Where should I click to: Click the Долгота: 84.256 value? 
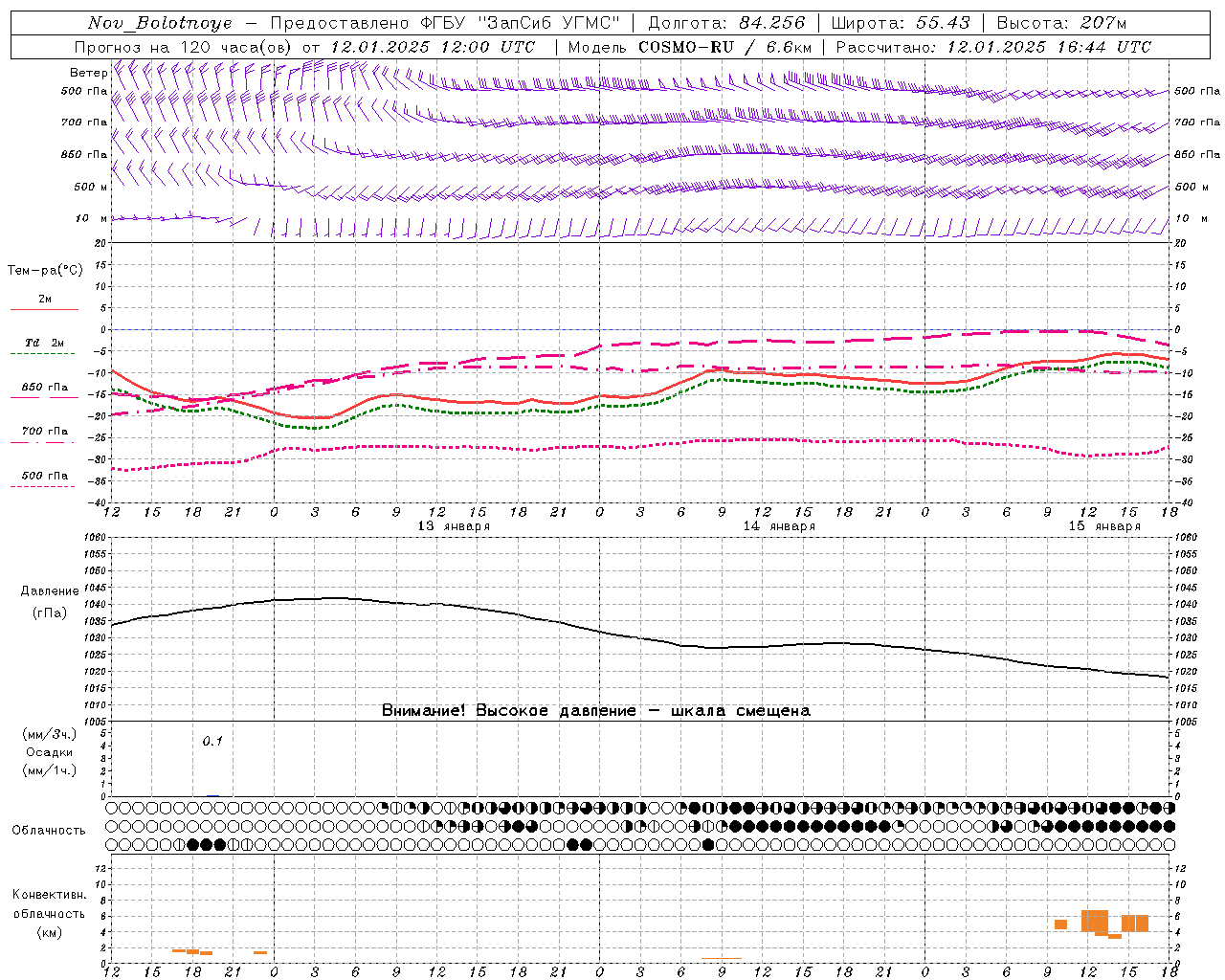click(x=726, y=23)
